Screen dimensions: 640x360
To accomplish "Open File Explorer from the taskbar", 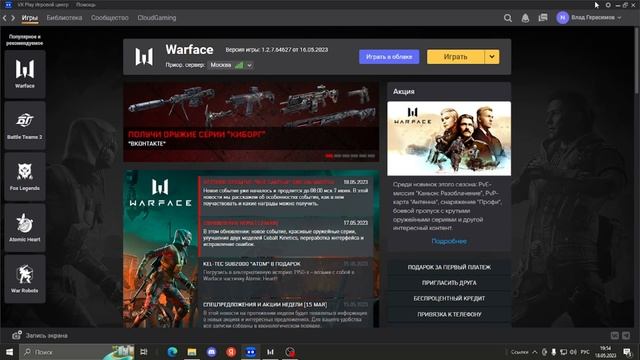I will [x=192, y=352].
